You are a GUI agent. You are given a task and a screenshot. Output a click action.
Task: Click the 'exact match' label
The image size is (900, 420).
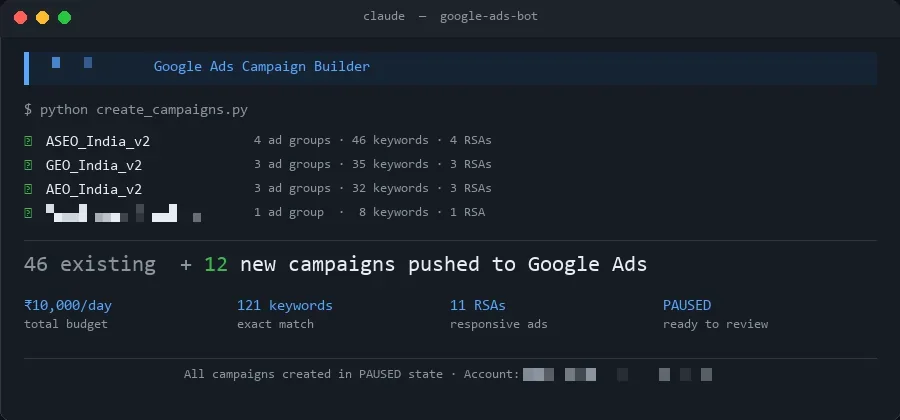pos(275,324)
